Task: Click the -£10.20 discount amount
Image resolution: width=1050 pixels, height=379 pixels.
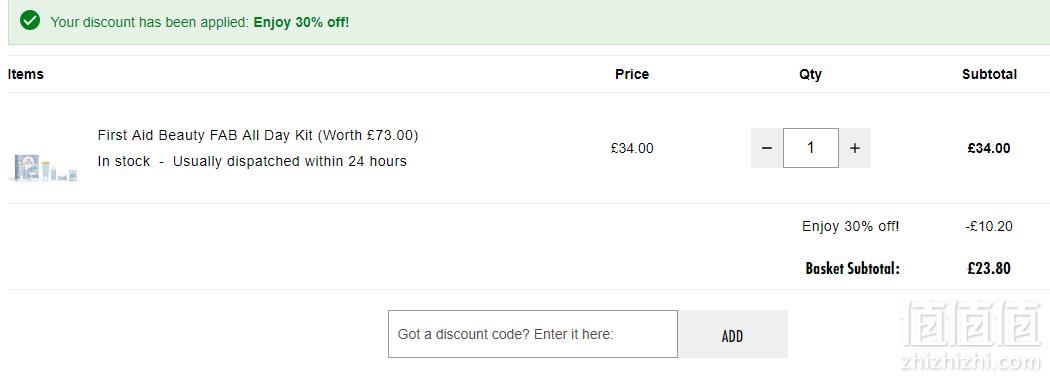Action: (x=989, y=226)
